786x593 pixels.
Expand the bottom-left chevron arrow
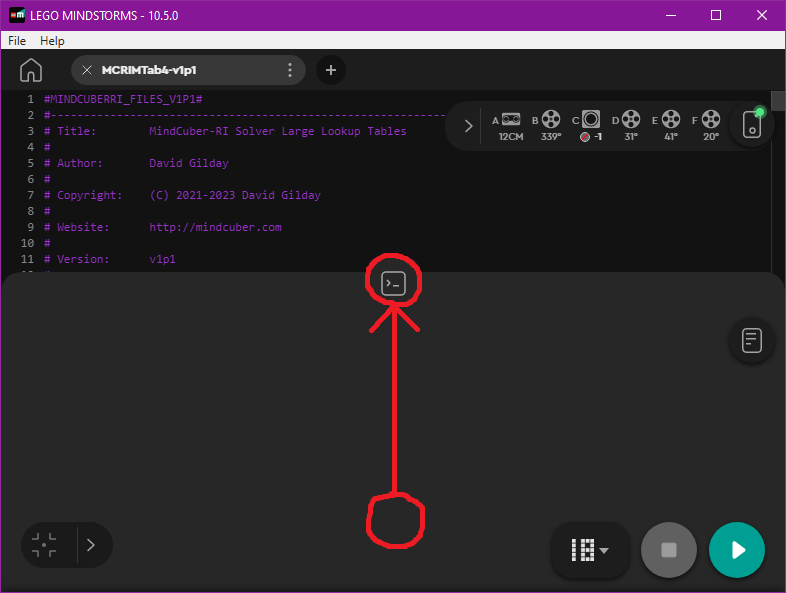point(91,545)
